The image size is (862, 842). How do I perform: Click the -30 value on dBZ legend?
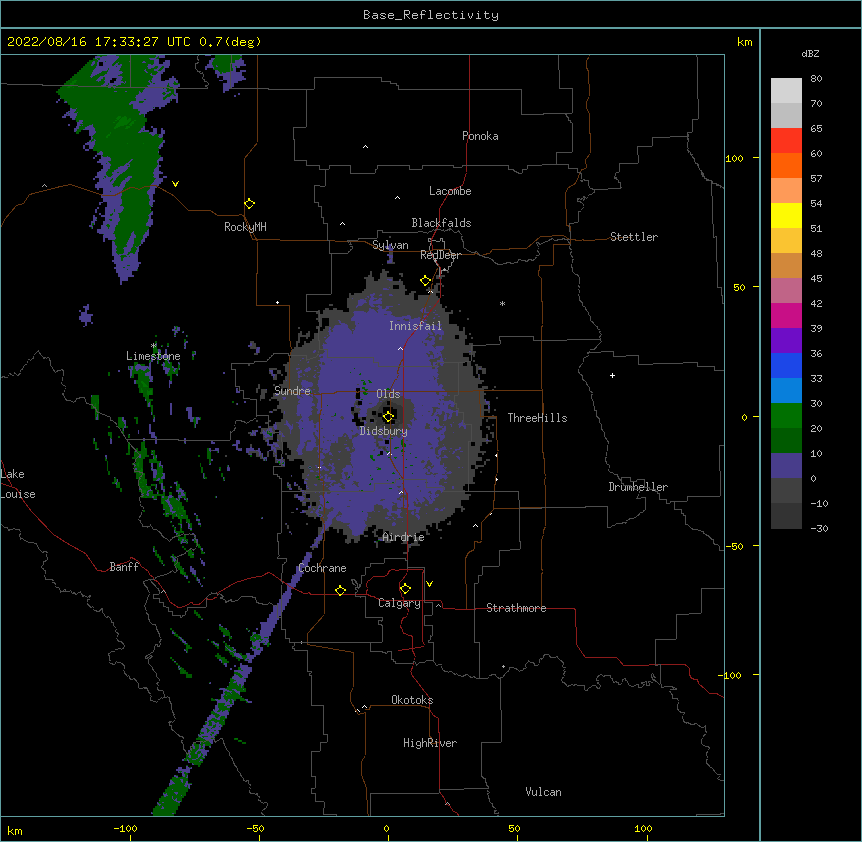(819, 528)
